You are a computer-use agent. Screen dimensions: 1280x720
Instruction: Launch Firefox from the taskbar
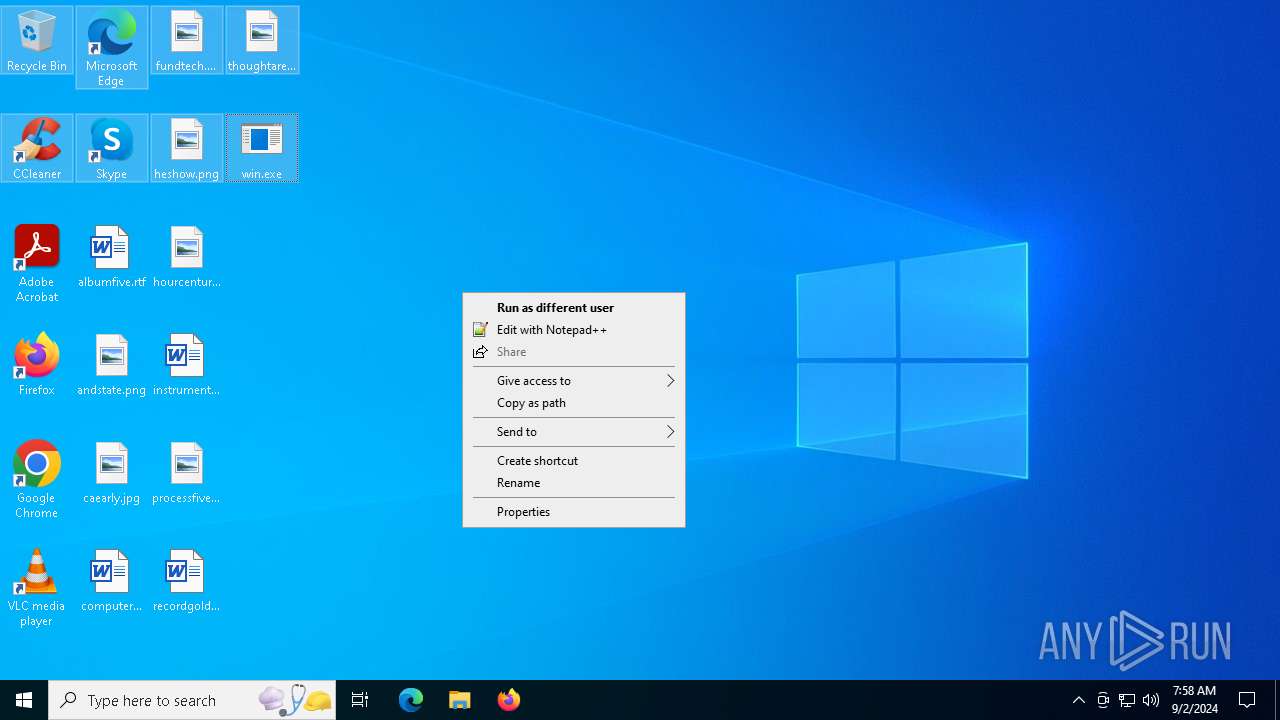point(509,700)
